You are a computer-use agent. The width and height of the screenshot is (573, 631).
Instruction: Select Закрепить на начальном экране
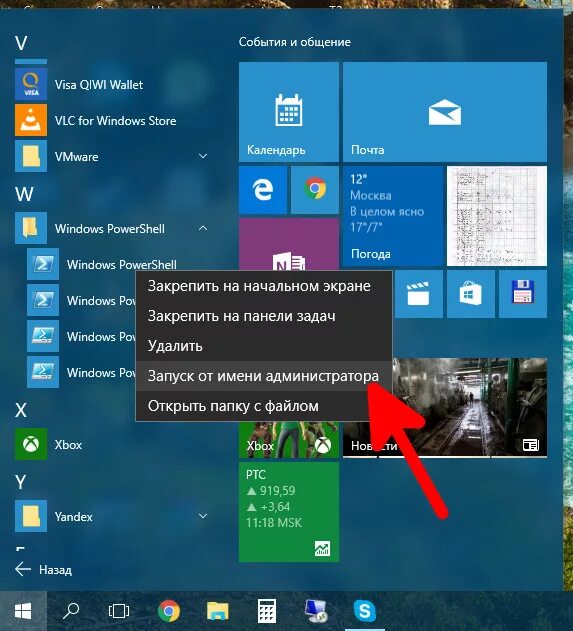point(264,286)
